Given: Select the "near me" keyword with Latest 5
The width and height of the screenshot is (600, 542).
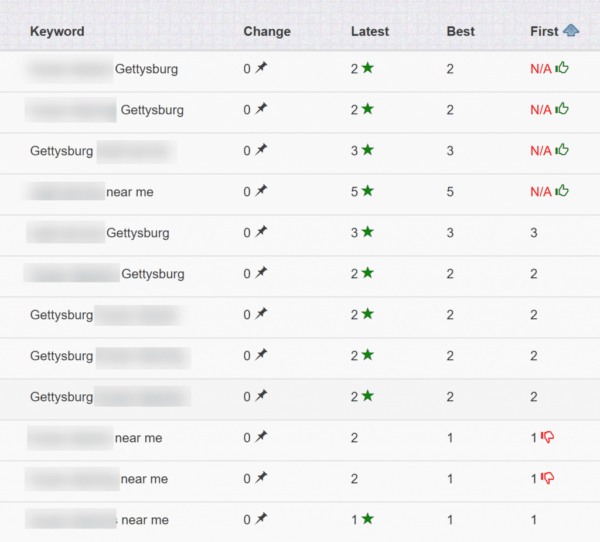Looking at the screenshot, I should point(129,191).
